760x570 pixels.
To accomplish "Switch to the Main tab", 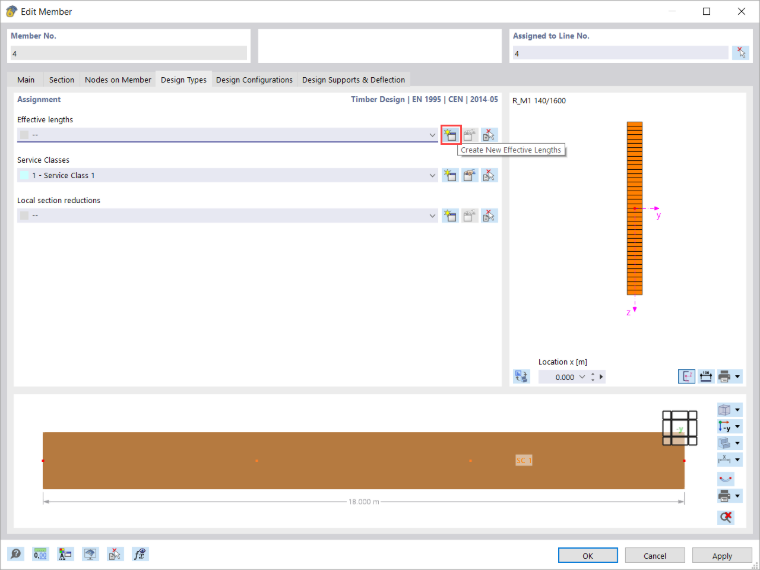I will click(x=26, y=79).
